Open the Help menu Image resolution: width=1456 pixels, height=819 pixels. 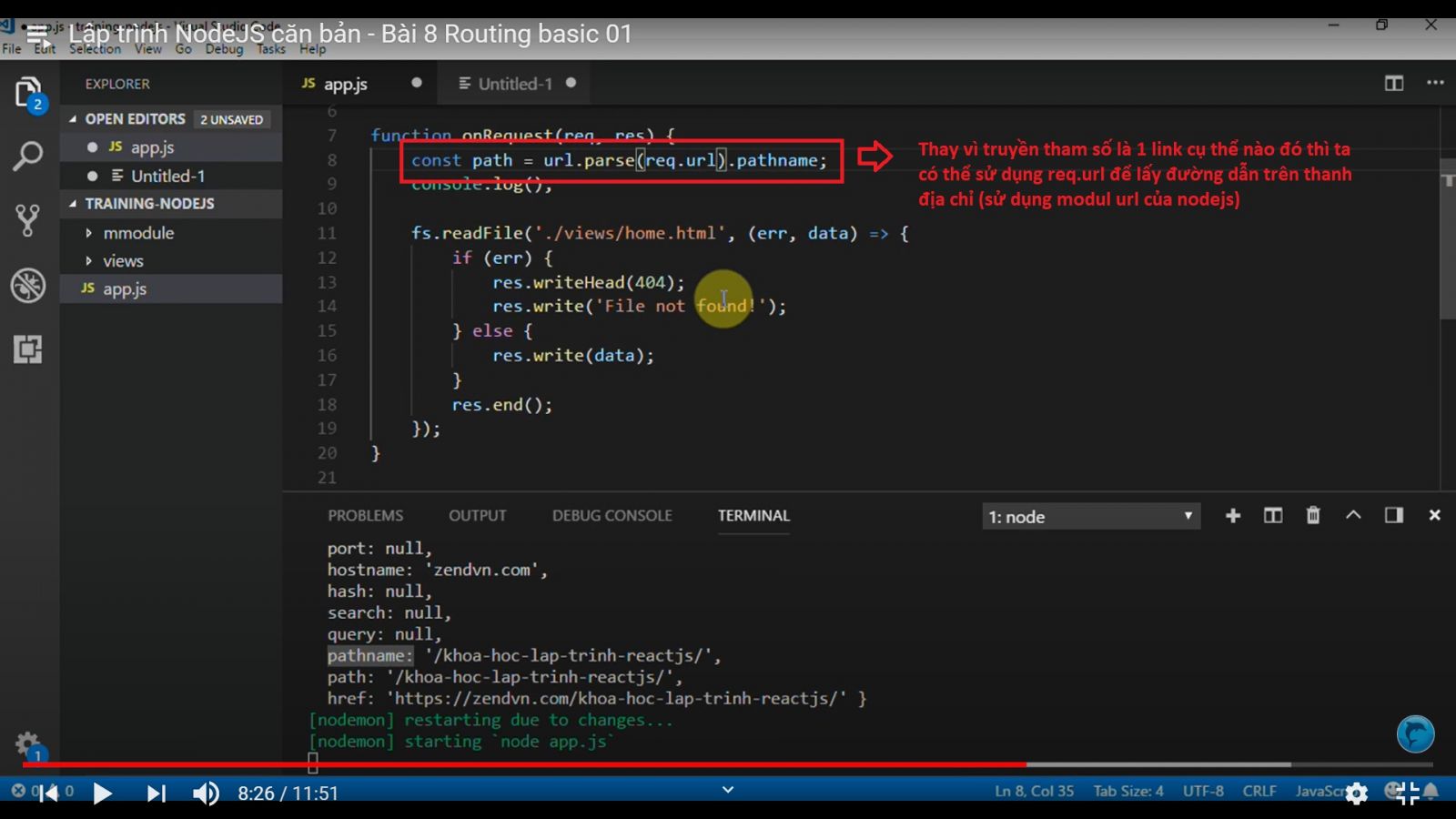click(312, 49)
